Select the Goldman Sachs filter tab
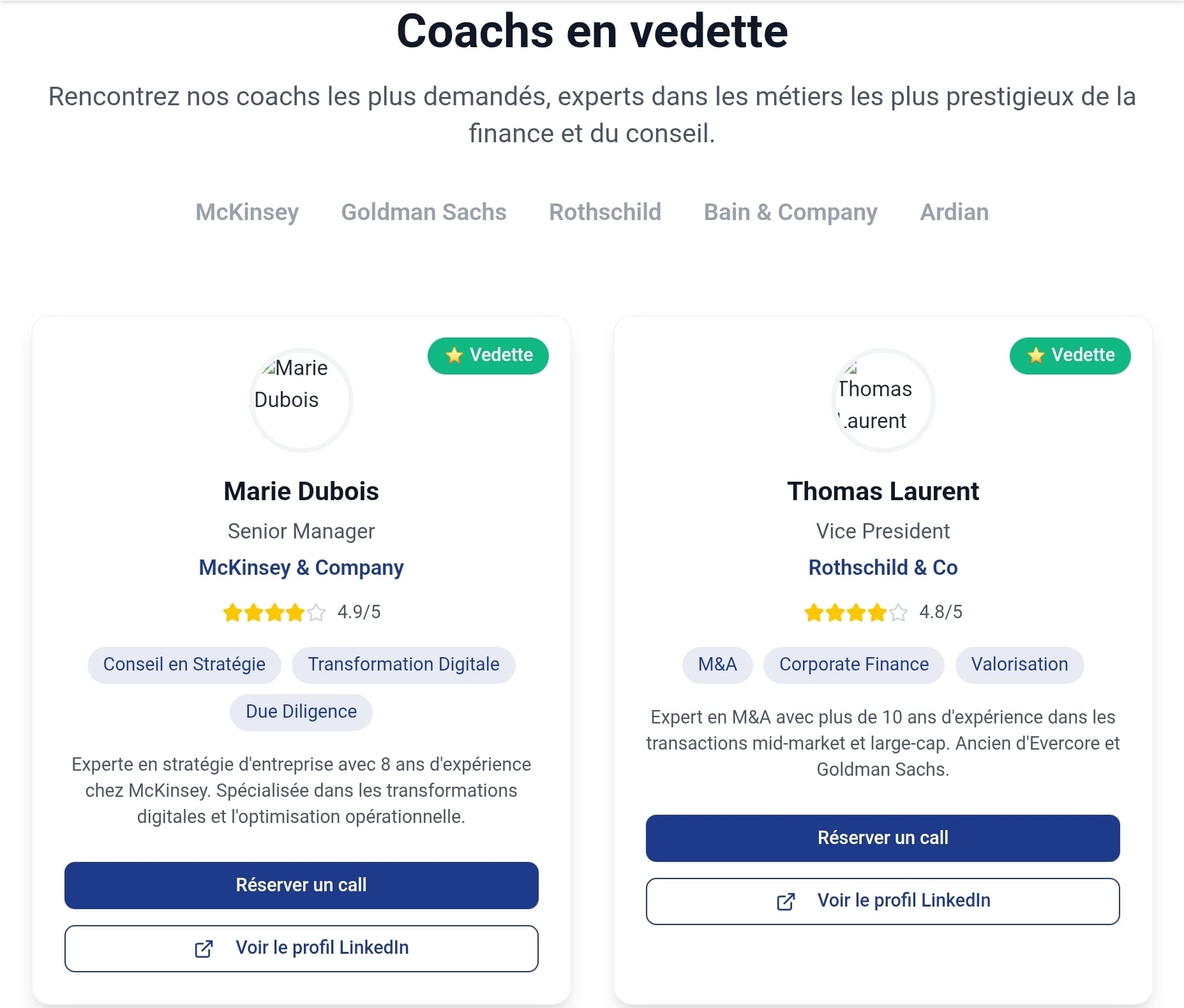This screenshot has width=1184, height=1008. tap(424, 212)
